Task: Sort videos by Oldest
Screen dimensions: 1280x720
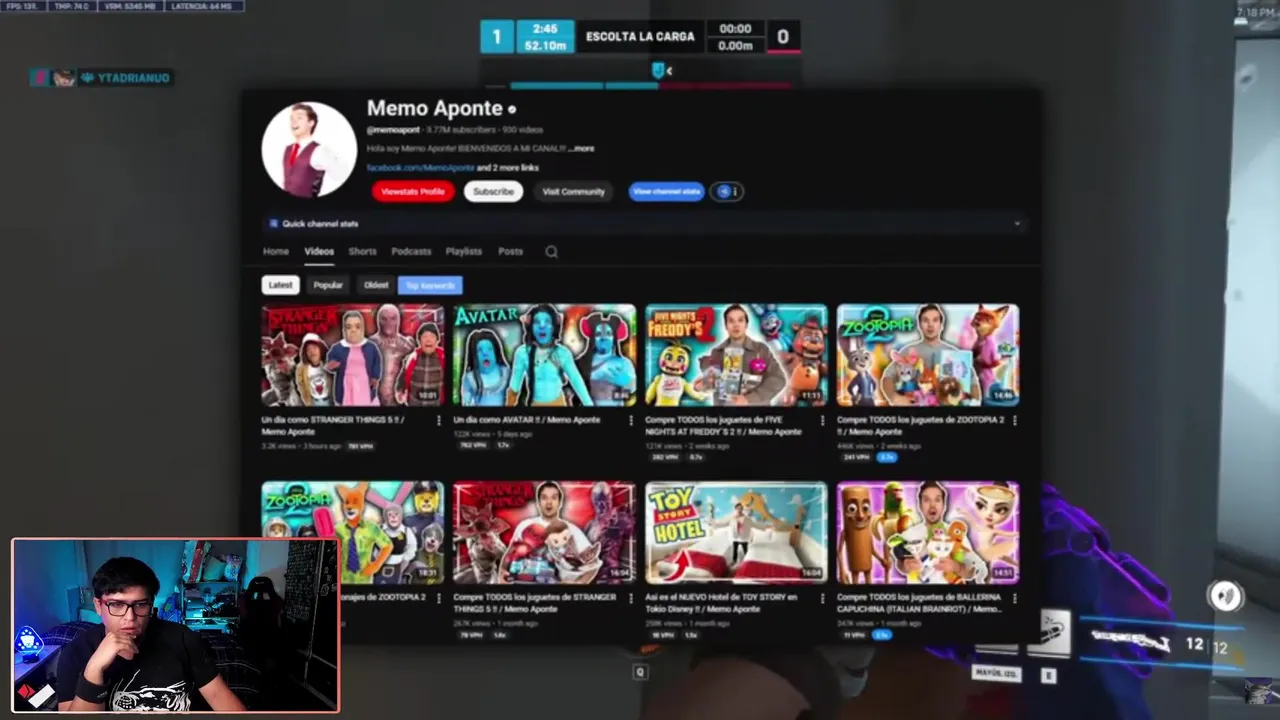Action: pos(376,285)
